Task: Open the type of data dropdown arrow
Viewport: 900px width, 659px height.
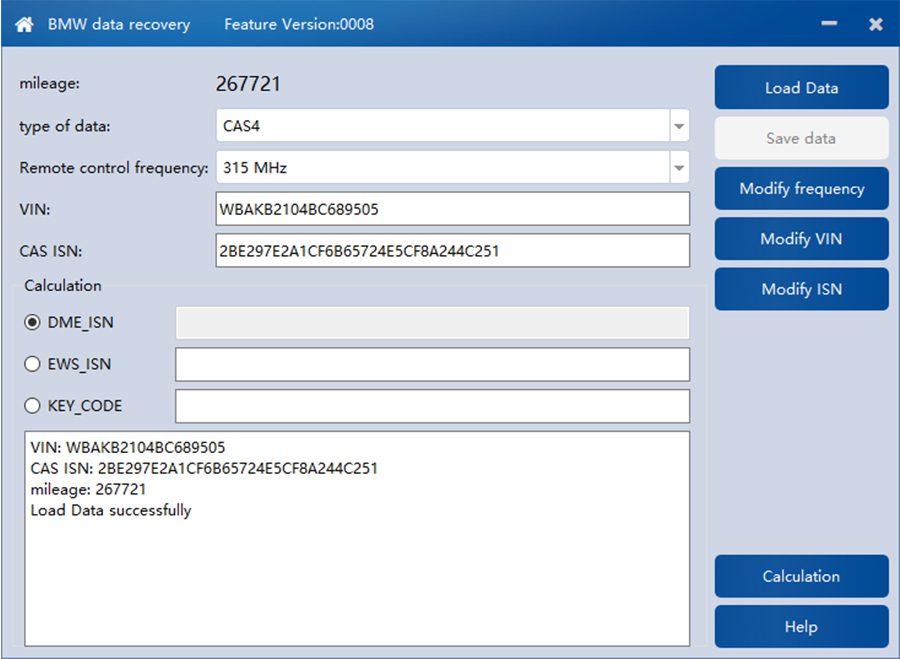Action: [x=679, y=126]
